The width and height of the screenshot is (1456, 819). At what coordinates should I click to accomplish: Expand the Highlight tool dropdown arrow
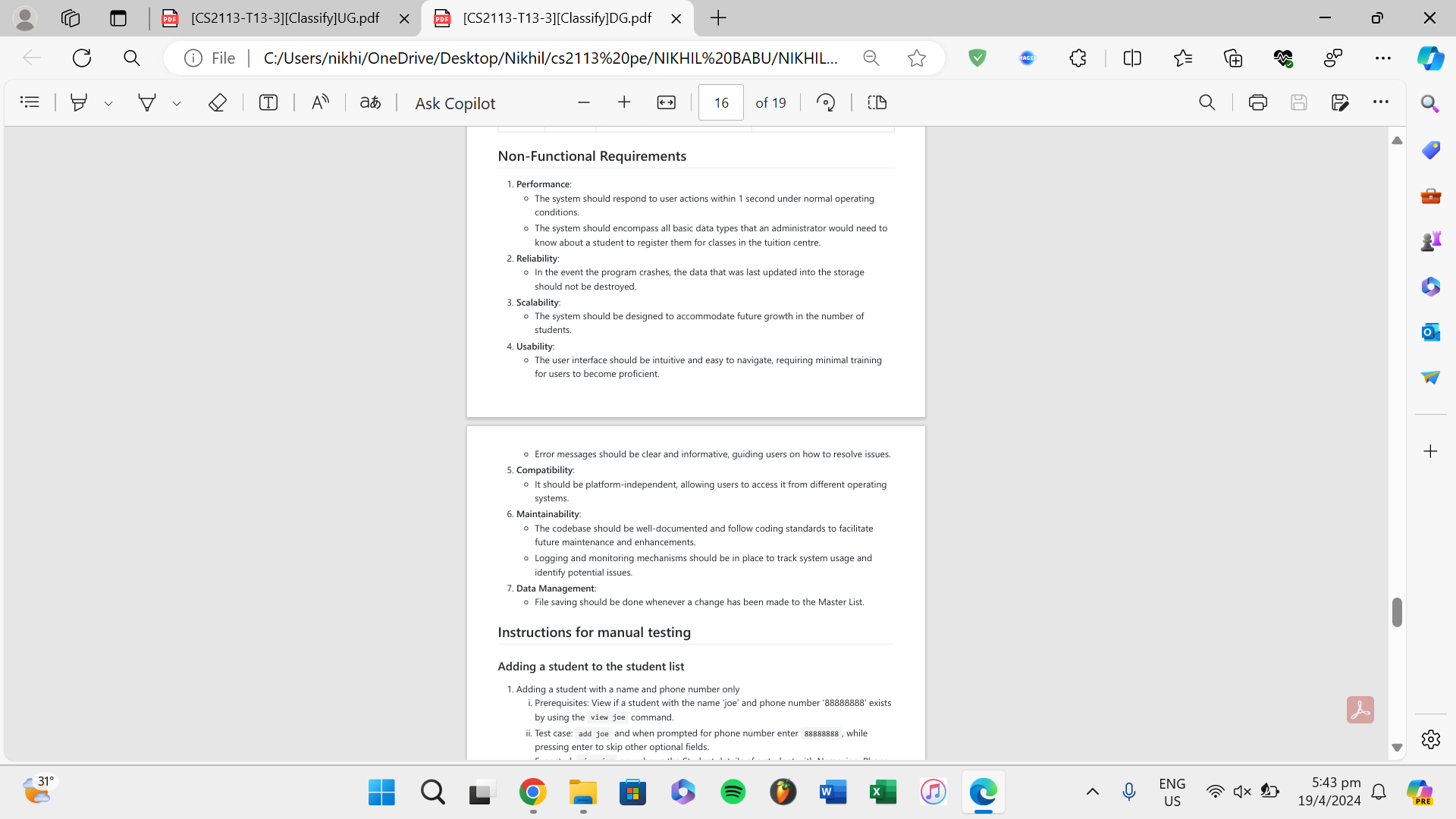click(x=108, y=104)
